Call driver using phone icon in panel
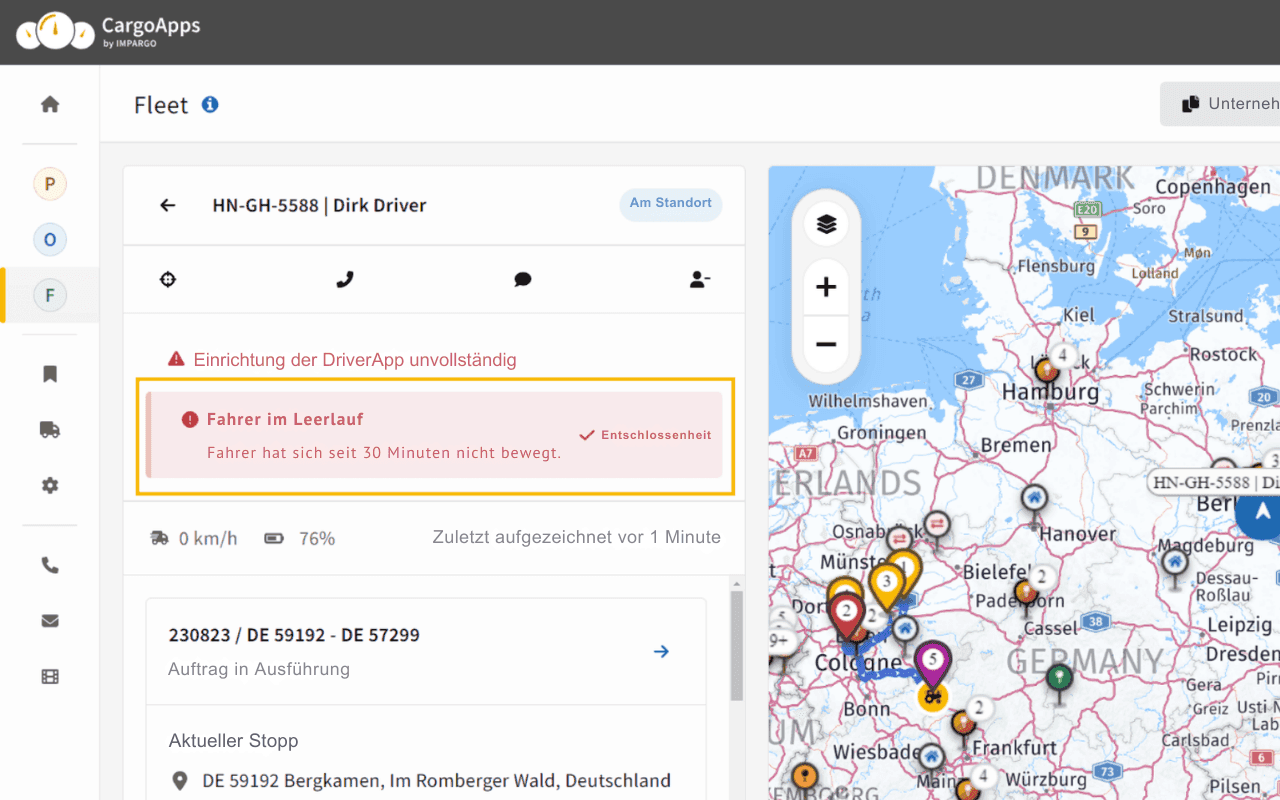1280x800 pixels. point(345,280)
